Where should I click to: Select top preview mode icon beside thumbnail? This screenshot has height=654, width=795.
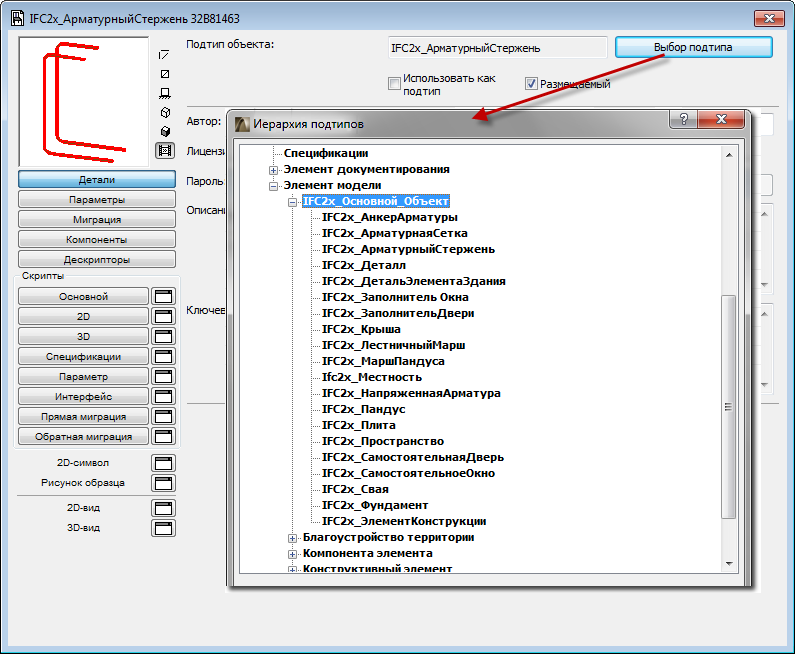coord(164,55)
